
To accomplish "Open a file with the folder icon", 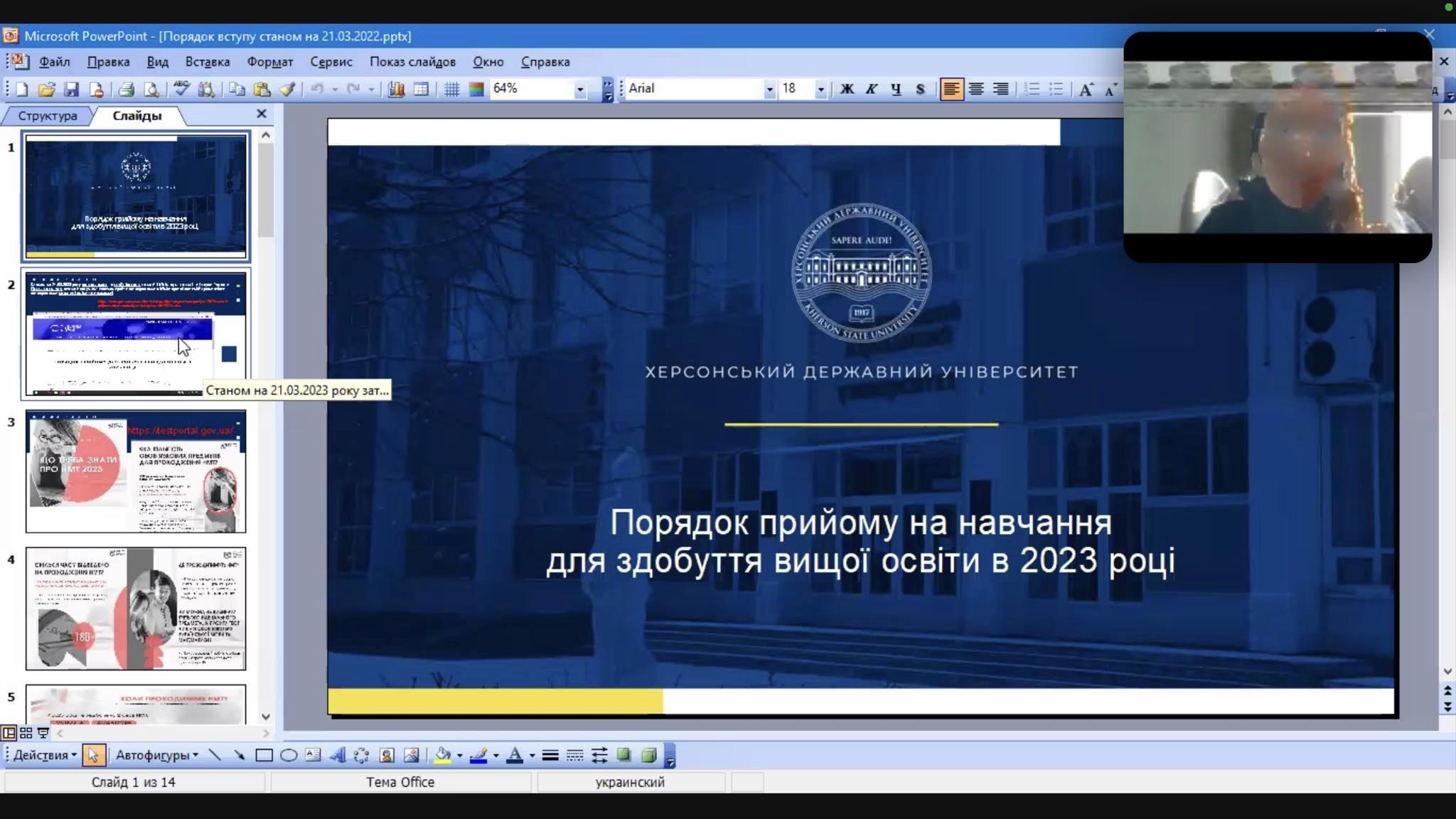I will tap(47, 89).
